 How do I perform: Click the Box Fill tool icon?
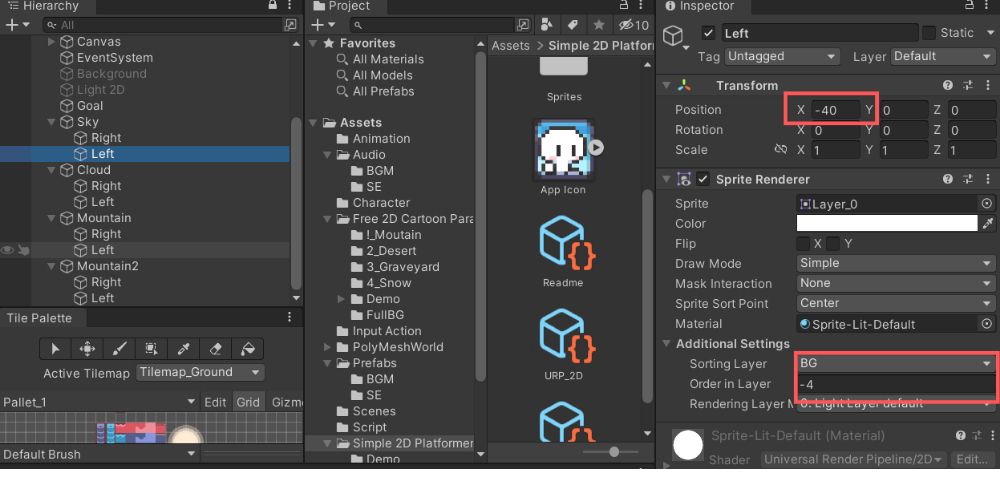(x=151, y=349)
